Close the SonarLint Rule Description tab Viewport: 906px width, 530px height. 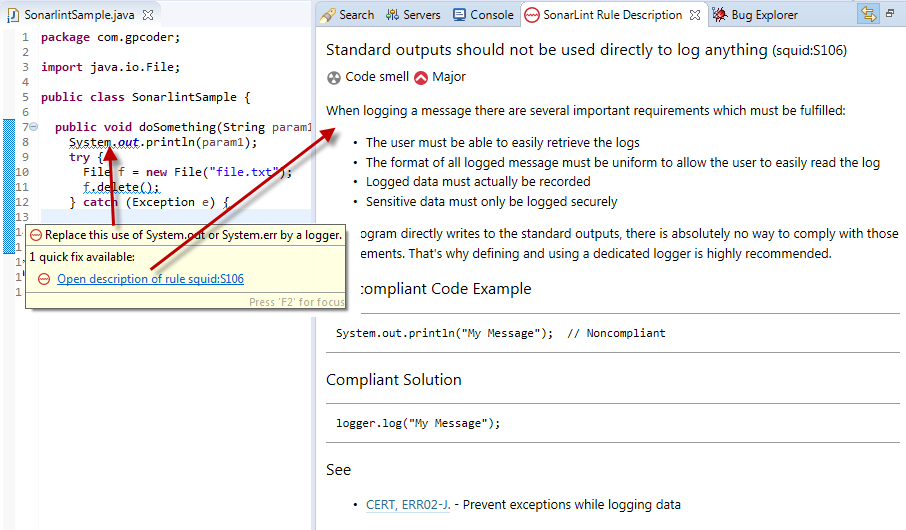695,15
